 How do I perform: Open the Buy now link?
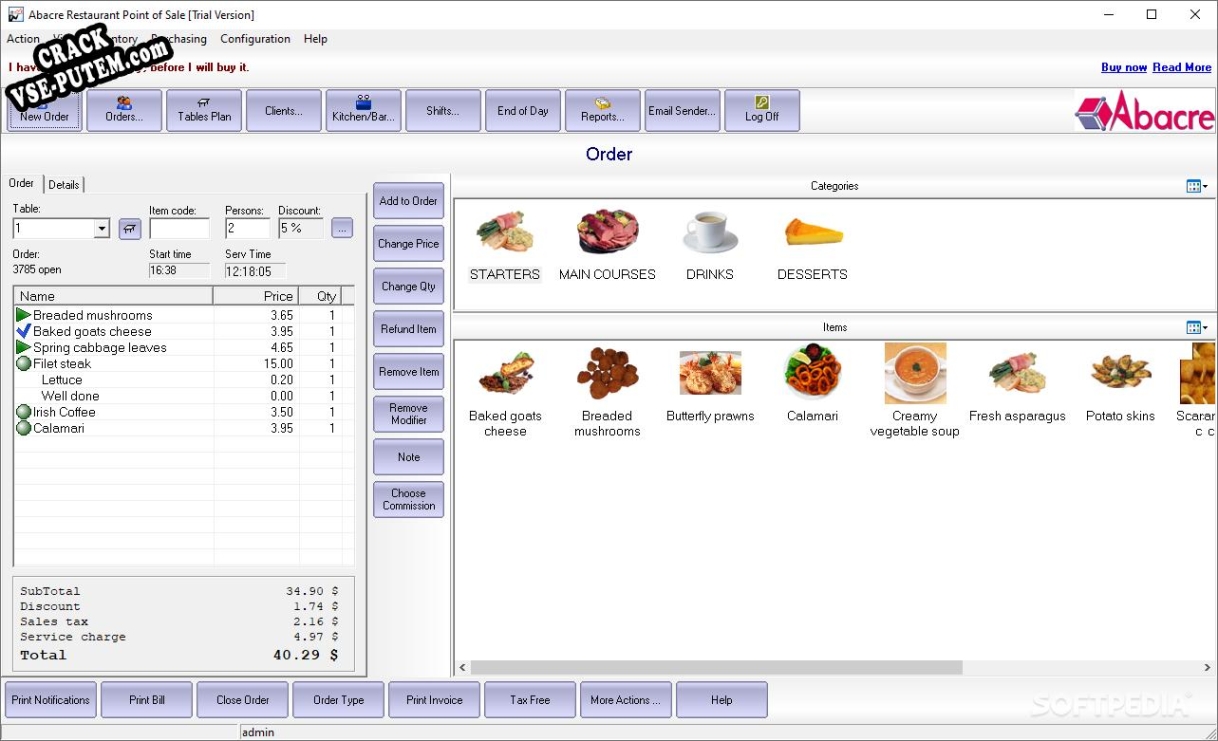(1124, 67)
